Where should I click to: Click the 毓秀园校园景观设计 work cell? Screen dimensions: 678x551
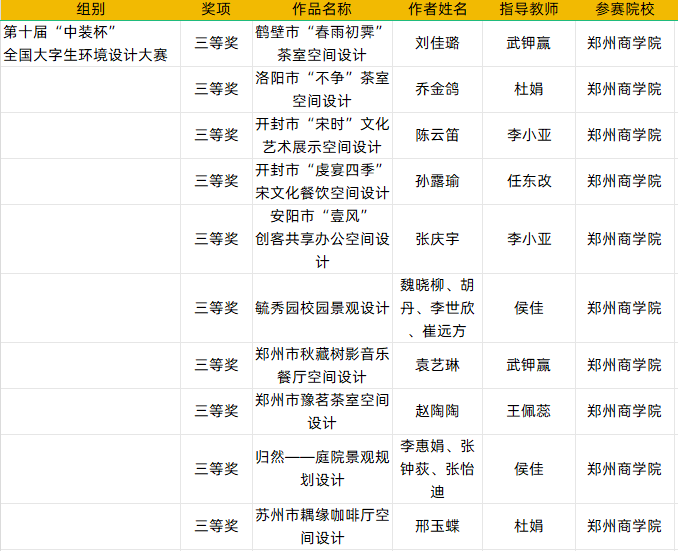(321, 308)
